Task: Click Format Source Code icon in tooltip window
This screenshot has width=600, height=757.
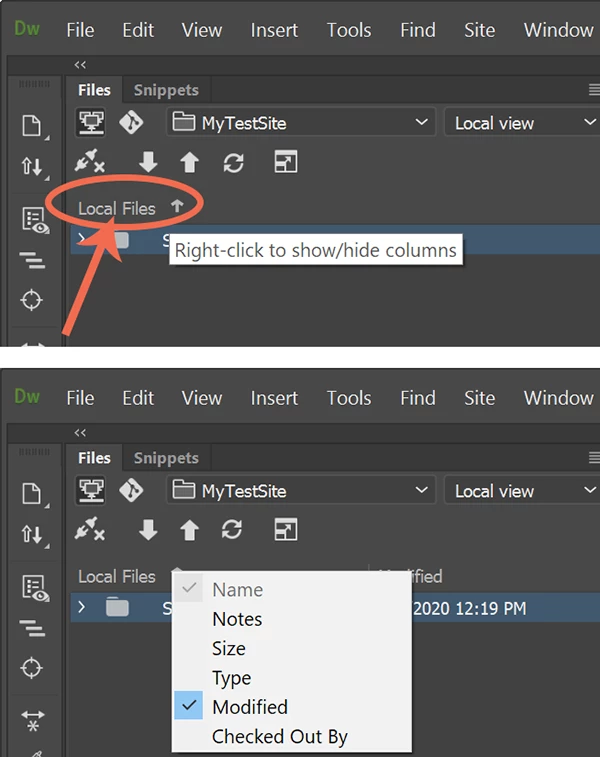Action: (32, 261)
